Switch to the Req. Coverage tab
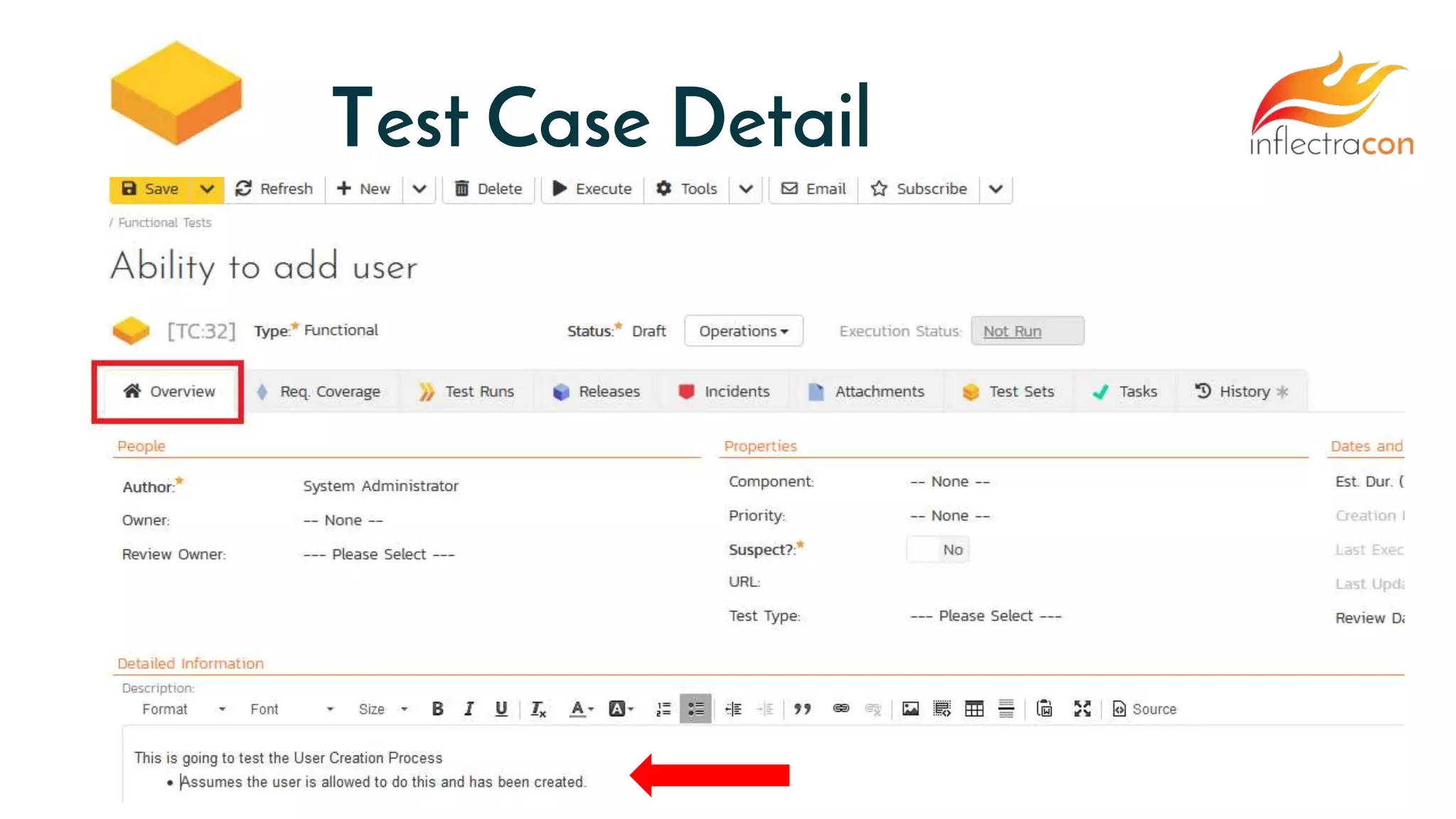 pos(318,392)
